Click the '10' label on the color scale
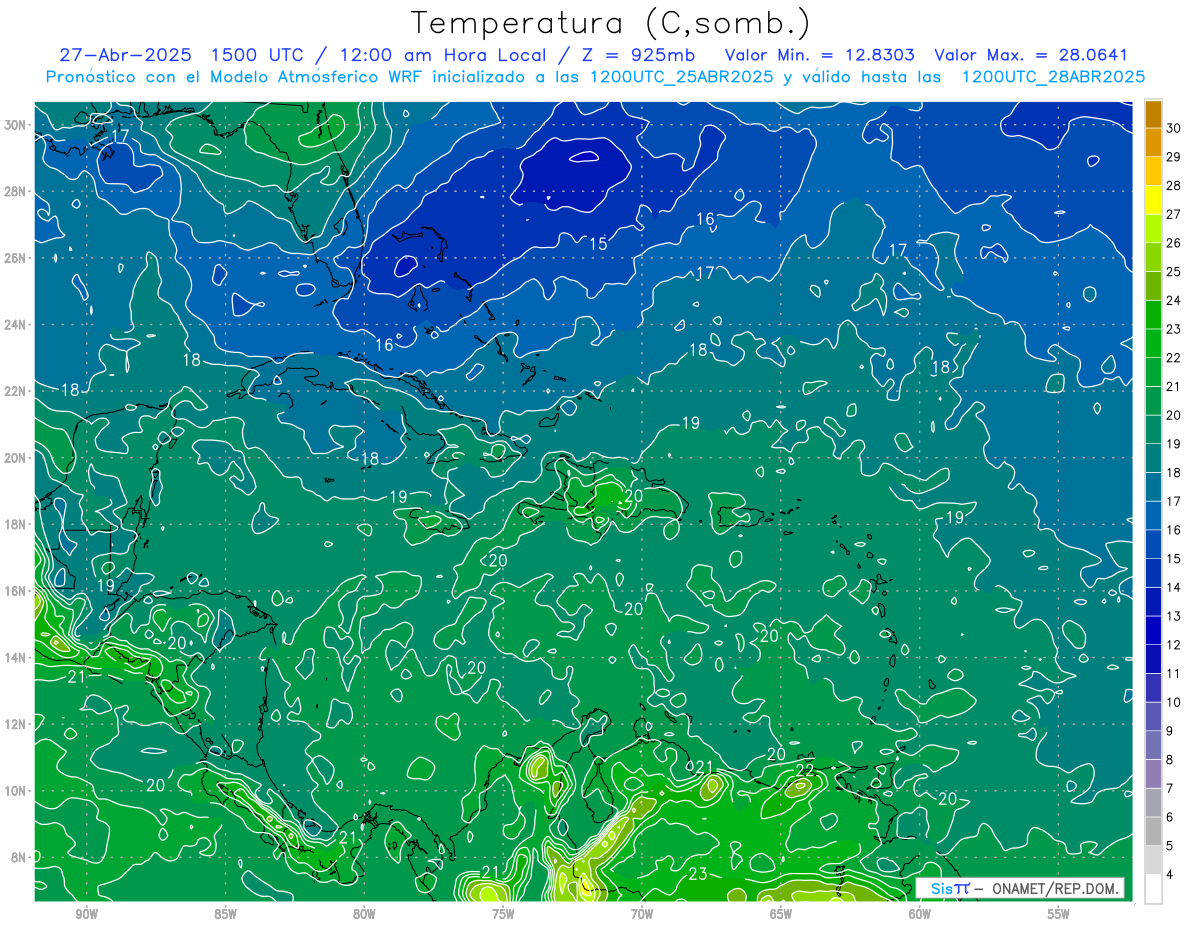Screen dimensions: 1200x927 1173,702
